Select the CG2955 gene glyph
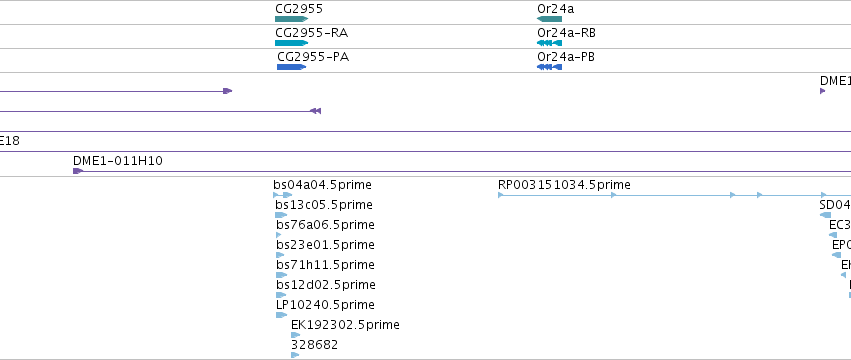The height and width of the screenshot is (360, 851). pyautogui.click(x=291, y=19)
